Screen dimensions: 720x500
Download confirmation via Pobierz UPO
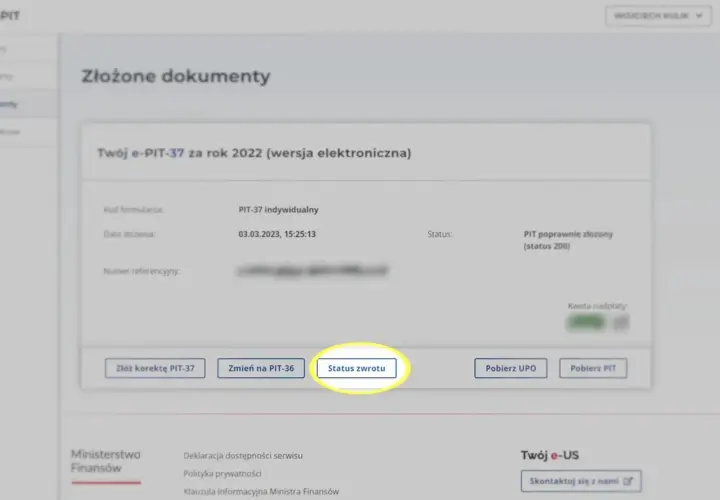[x=511, y=368]
